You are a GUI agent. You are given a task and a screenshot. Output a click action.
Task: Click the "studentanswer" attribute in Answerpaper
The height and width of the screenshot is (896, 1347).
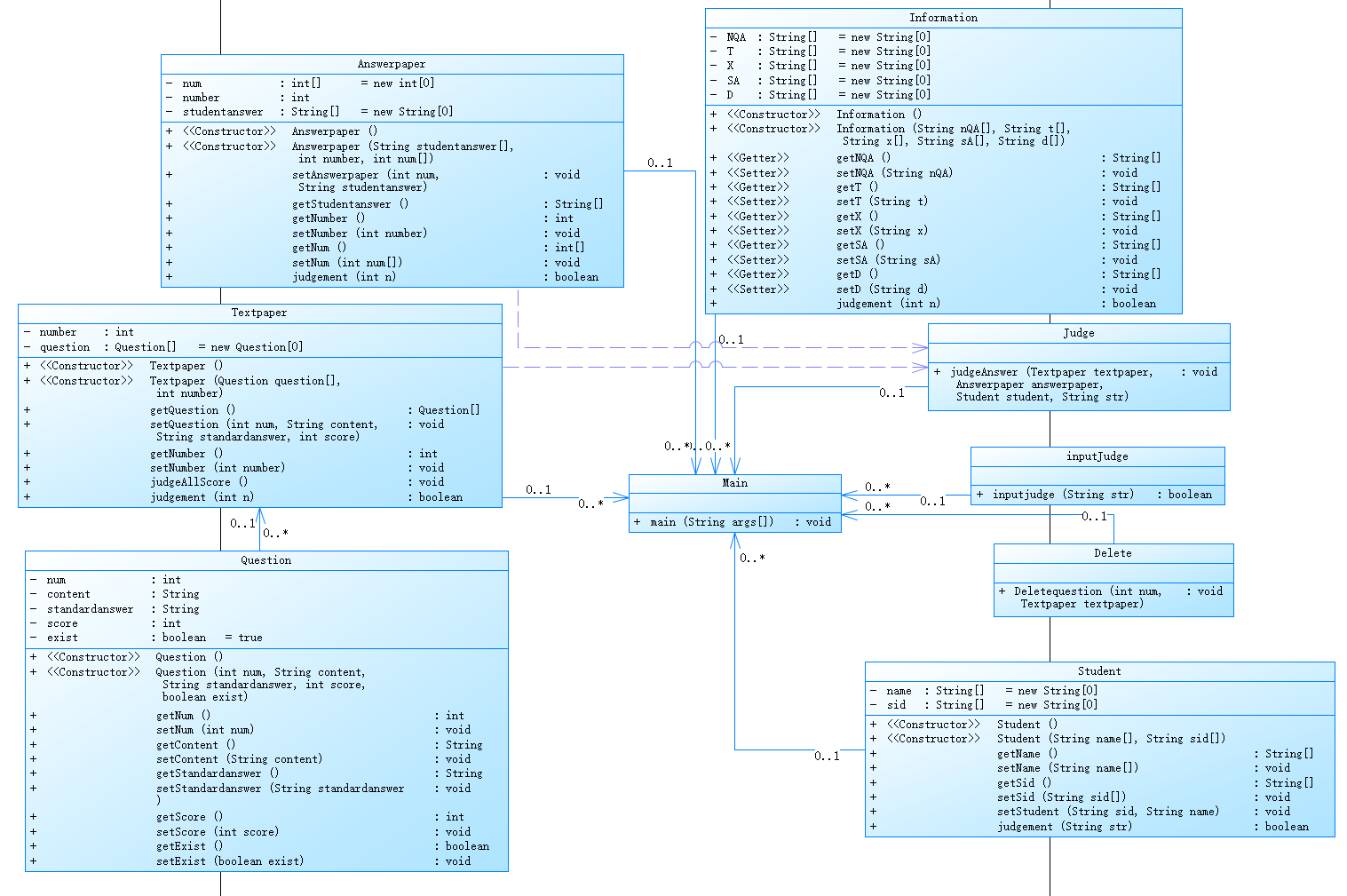tap(223, 112)
